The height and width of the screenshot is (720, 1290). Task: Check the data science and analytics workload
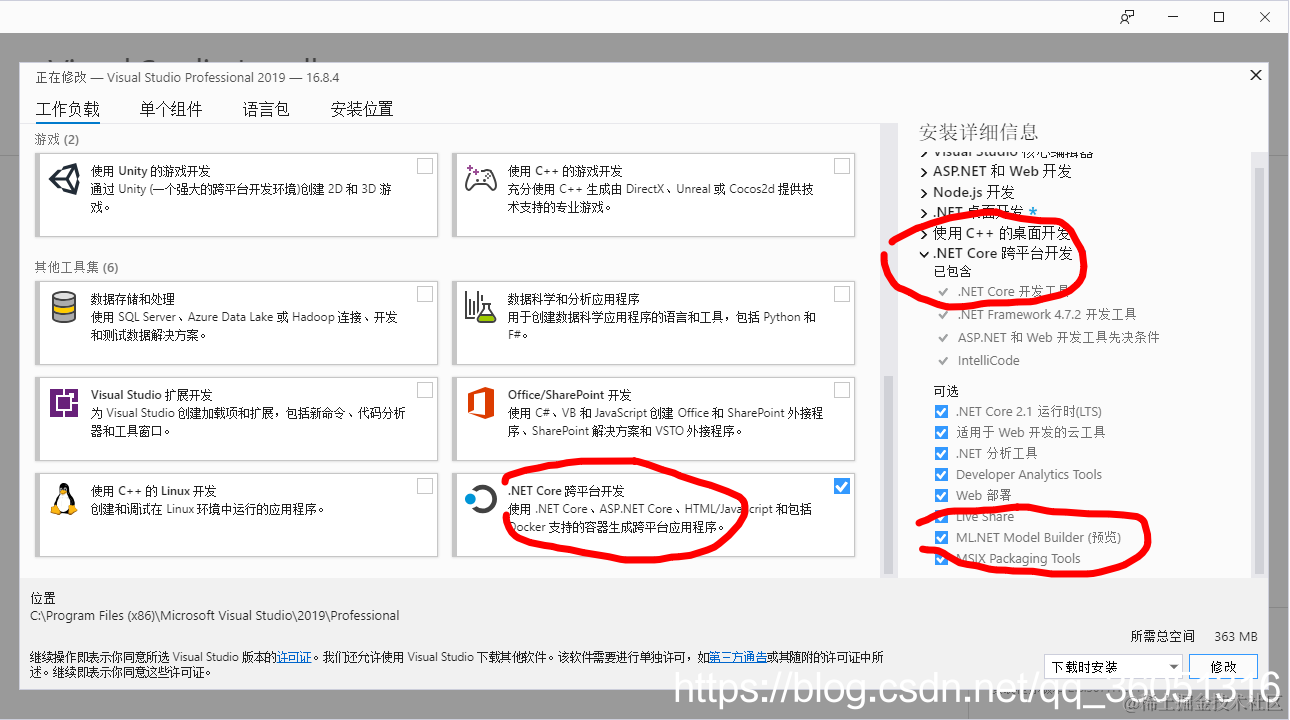842,294
